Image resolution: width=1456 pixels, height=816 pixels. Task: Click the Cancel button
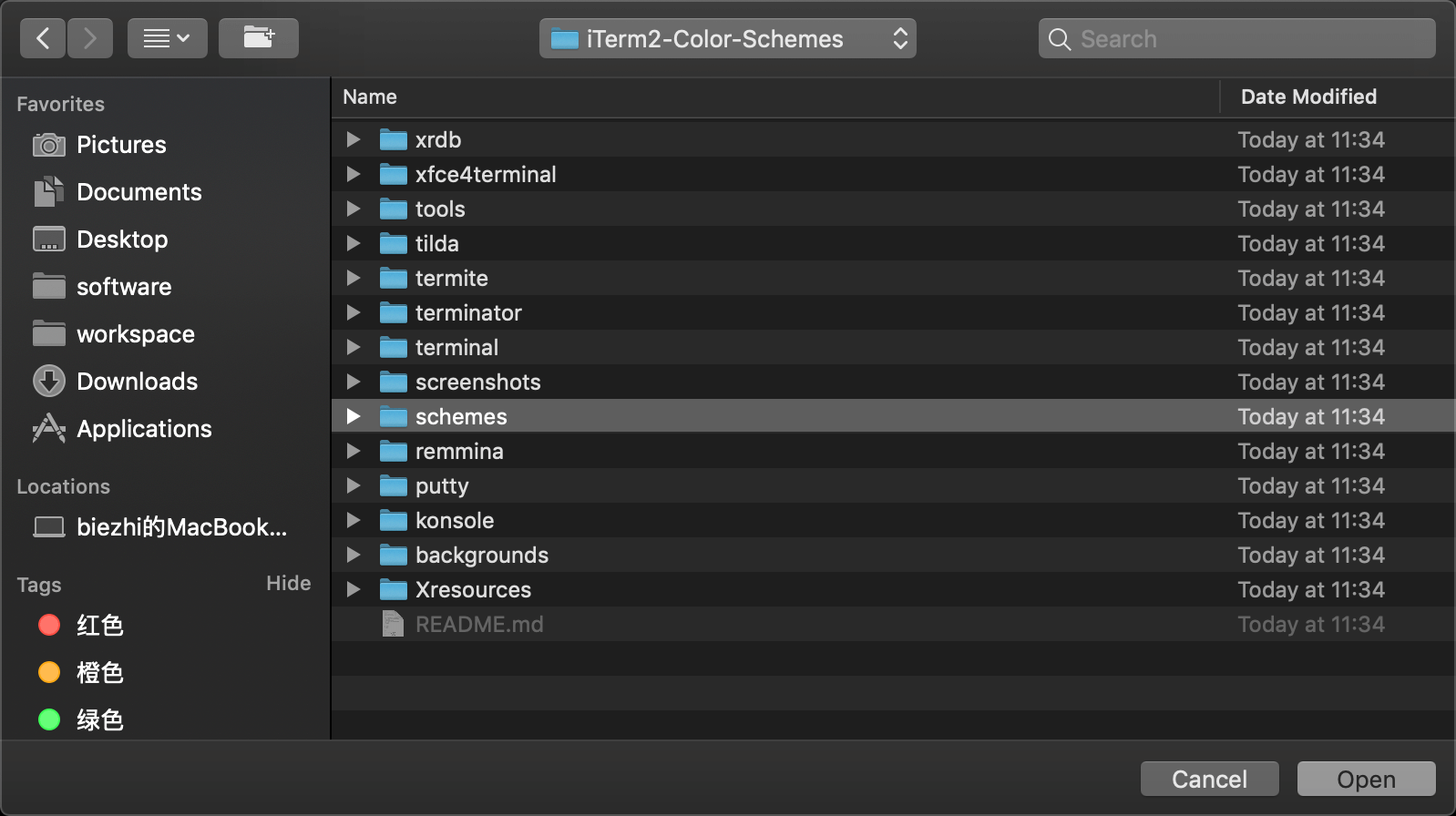point(1210,779)
